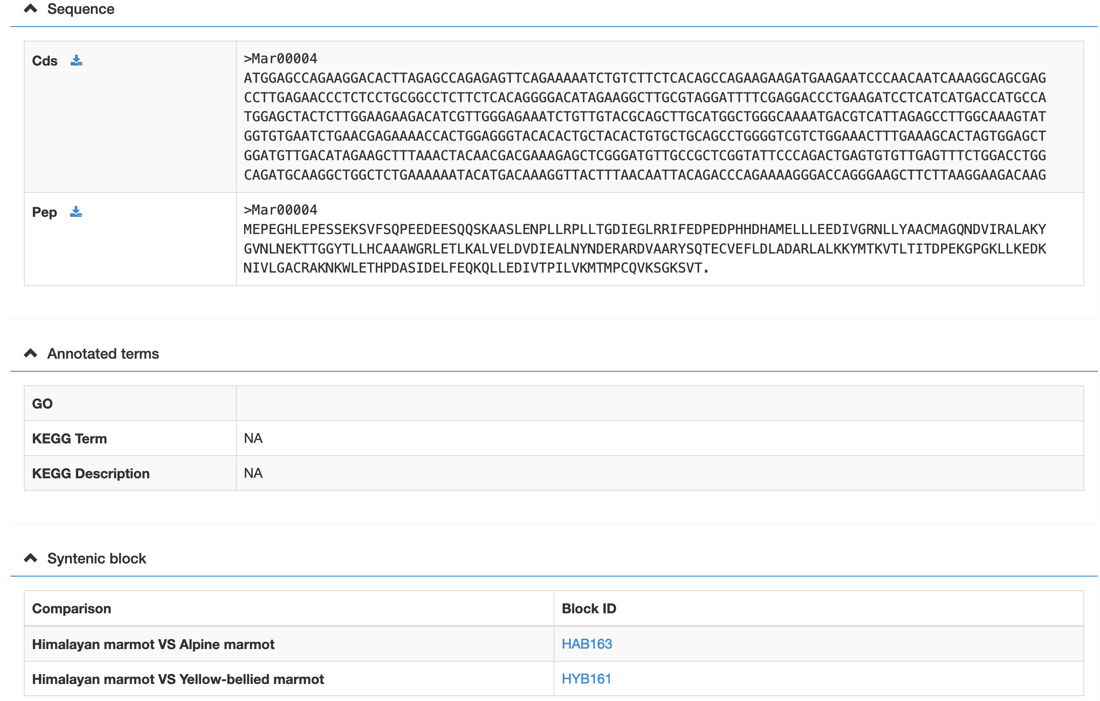The image size is (1100, 701).
Task: Download the Cds sequence file
Action: [76, 61]
